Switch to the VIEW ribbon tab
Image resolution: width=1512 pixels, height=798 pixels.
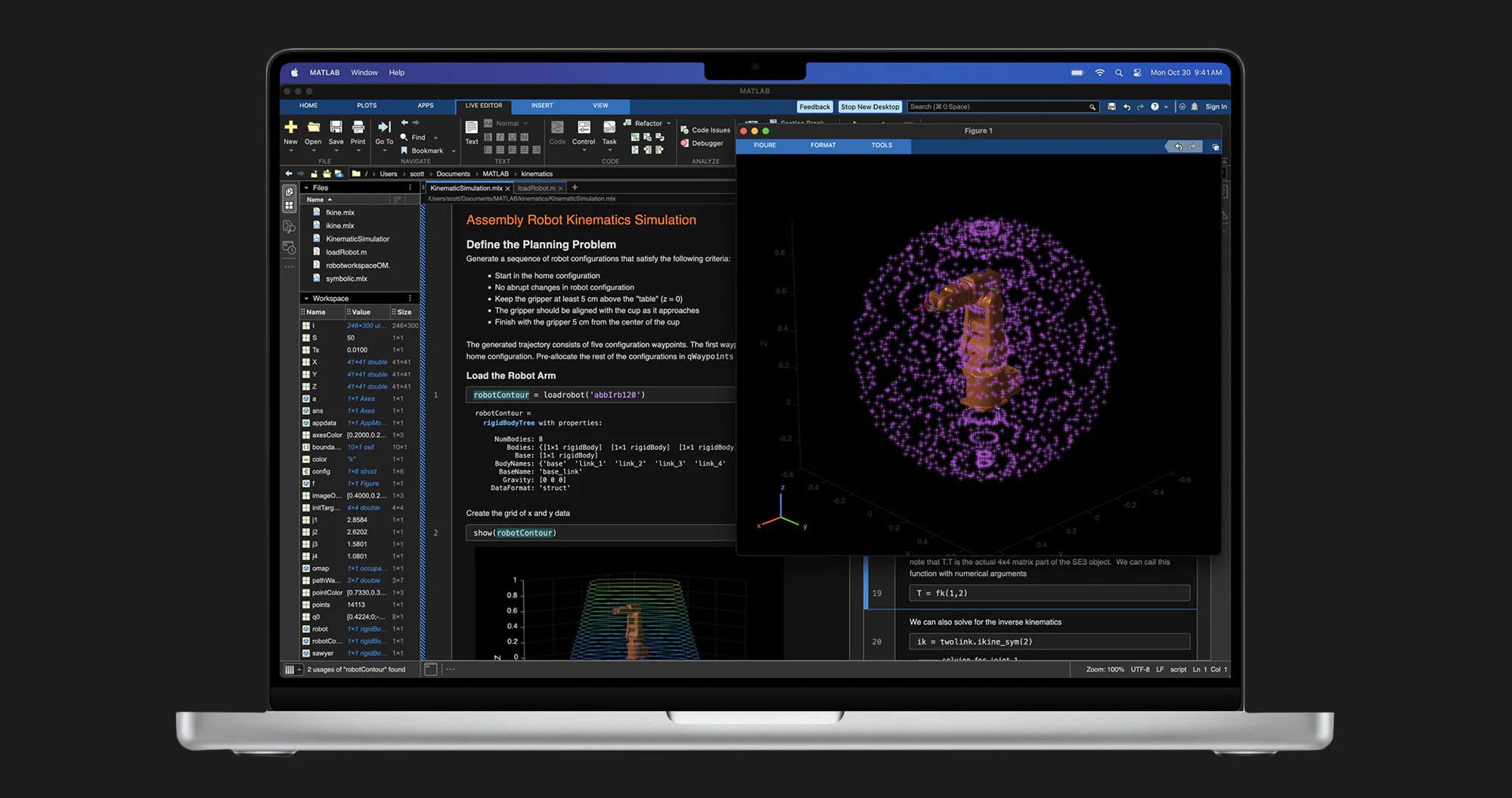coord(601,106)
